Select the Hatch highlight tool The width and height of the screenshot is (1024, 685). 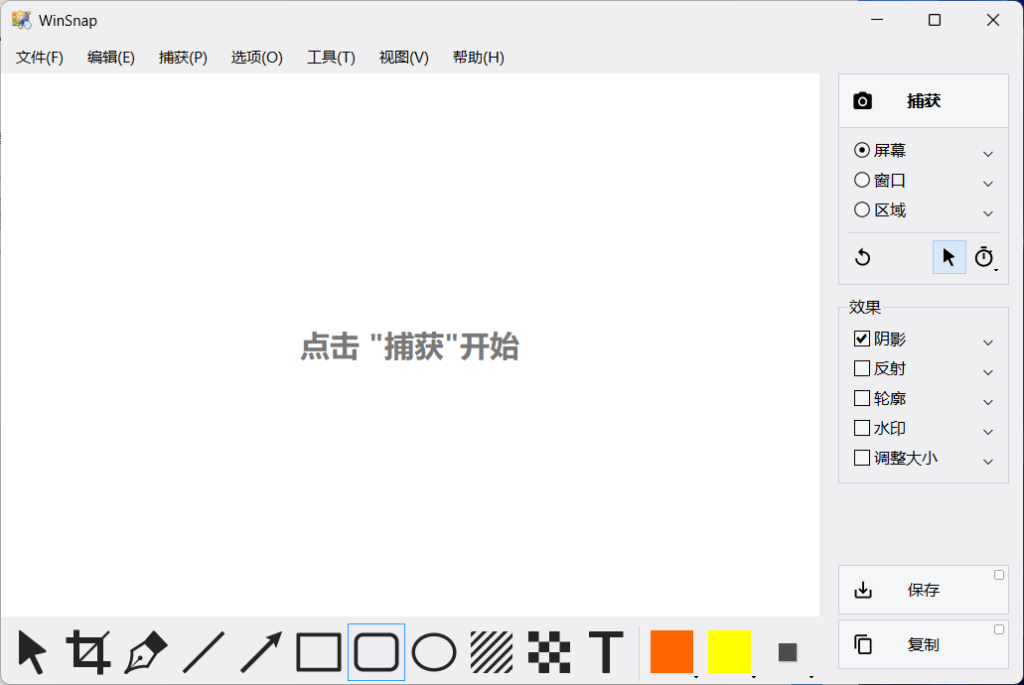click(491, 652)
